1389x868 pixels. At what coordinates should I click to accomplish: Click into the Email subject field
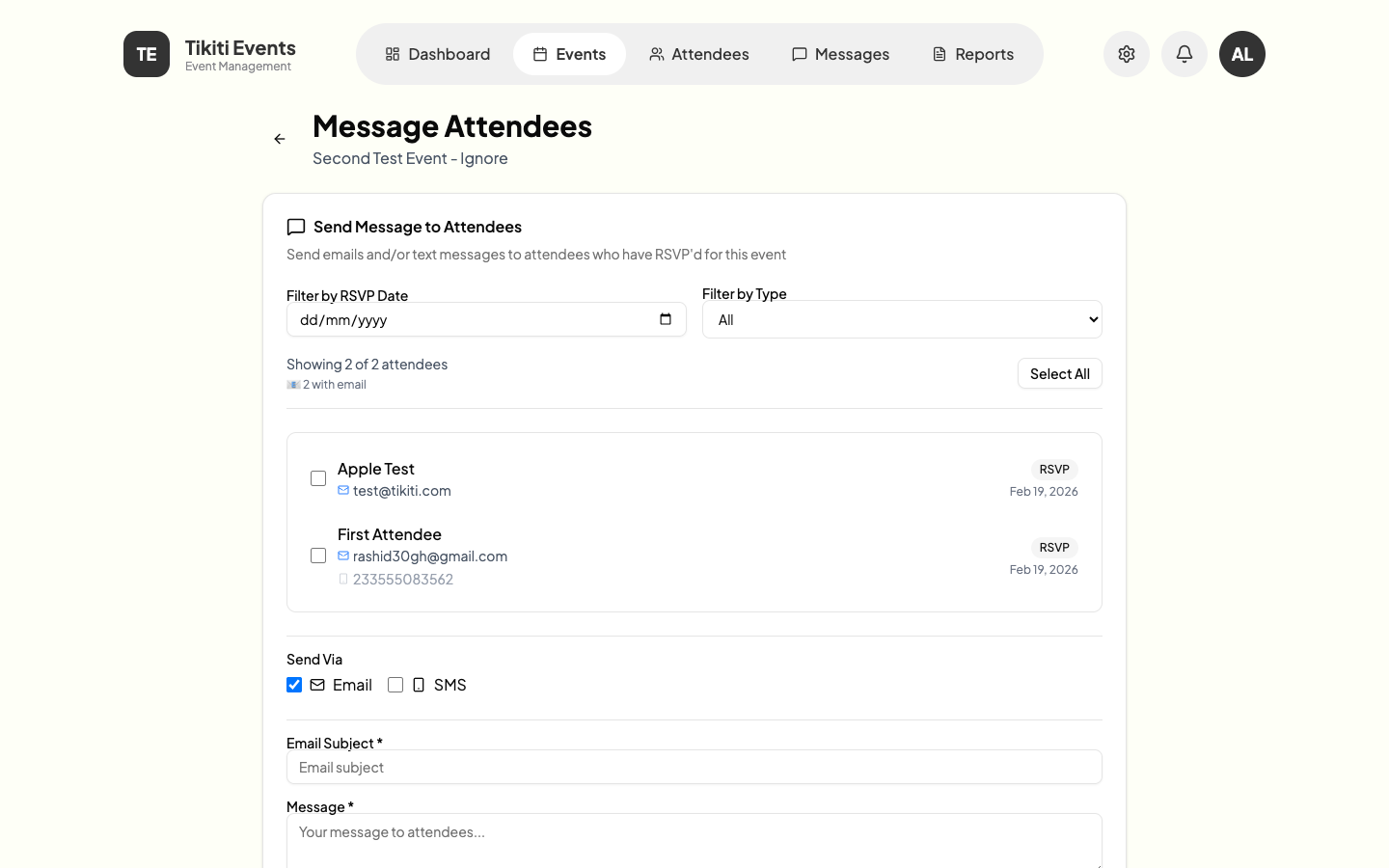pos(694,767)
